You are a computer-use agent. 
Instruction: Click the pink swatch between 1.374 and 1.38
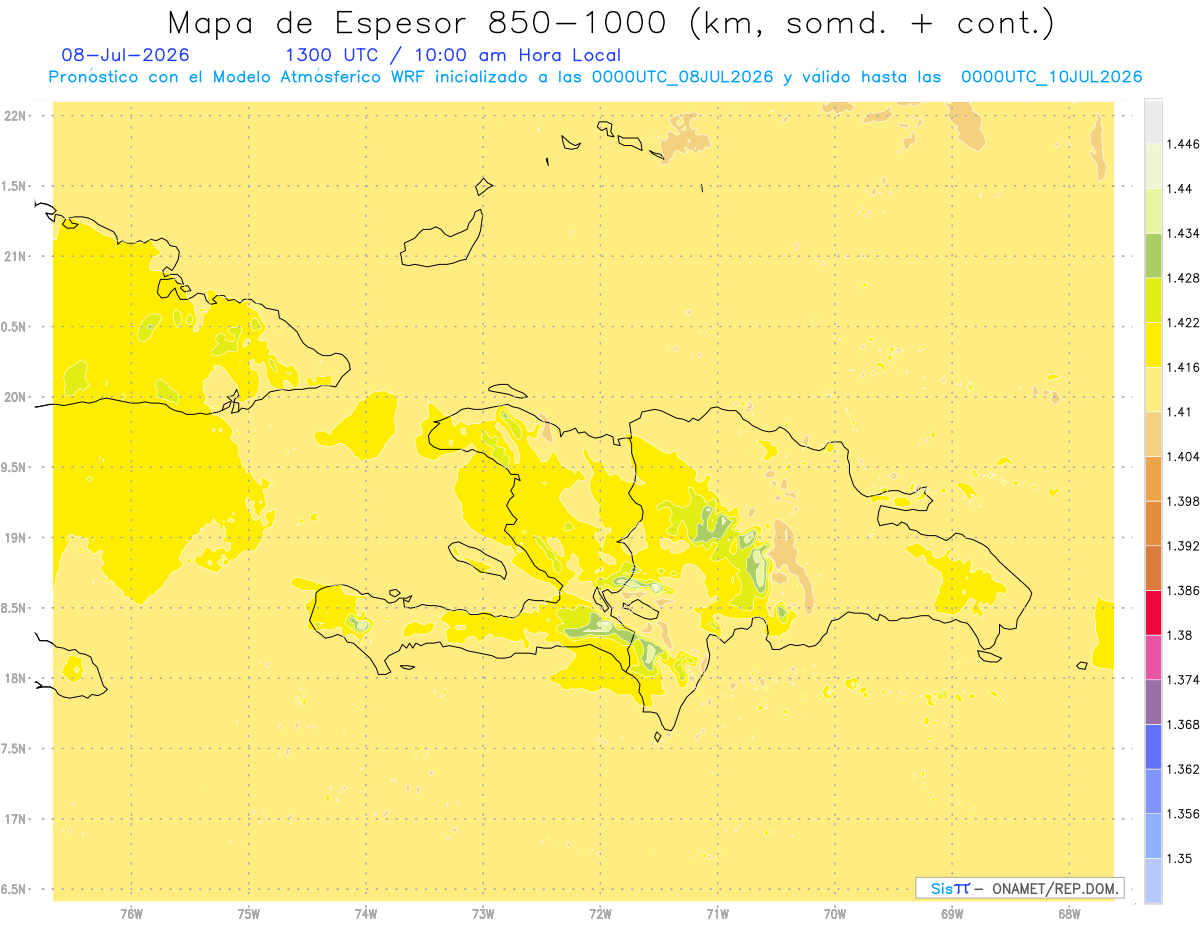1153,657
